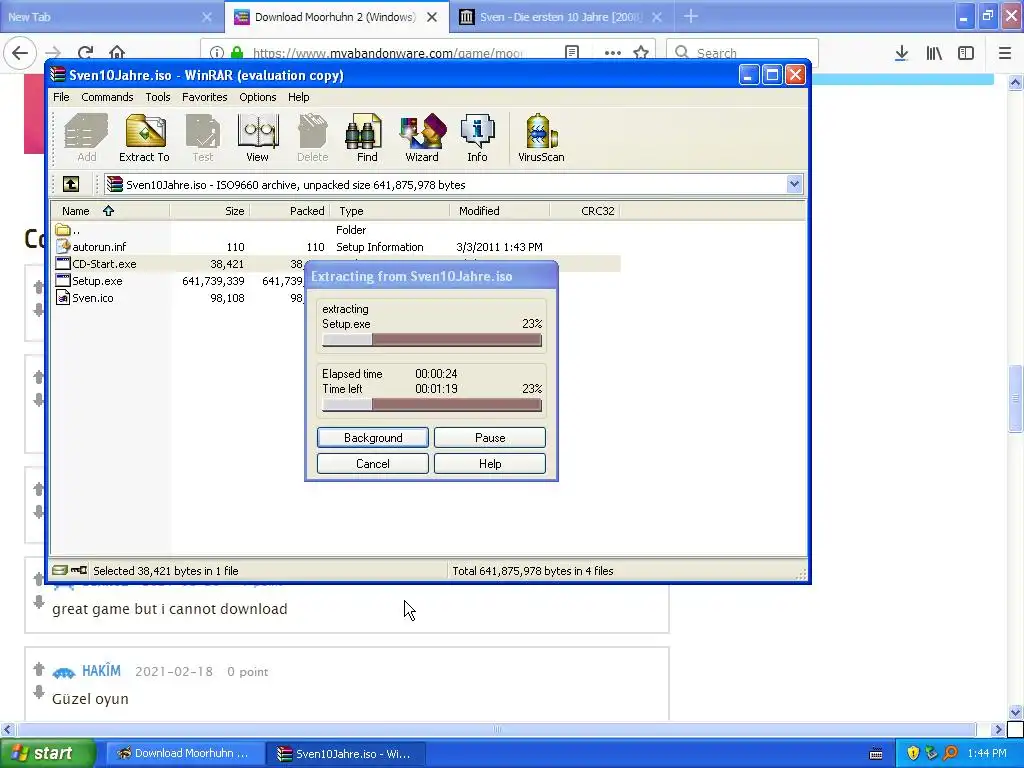Launch the Wizard toolbar icon
The height and width of the screenshot is (768, 1024).
(422, 138)
